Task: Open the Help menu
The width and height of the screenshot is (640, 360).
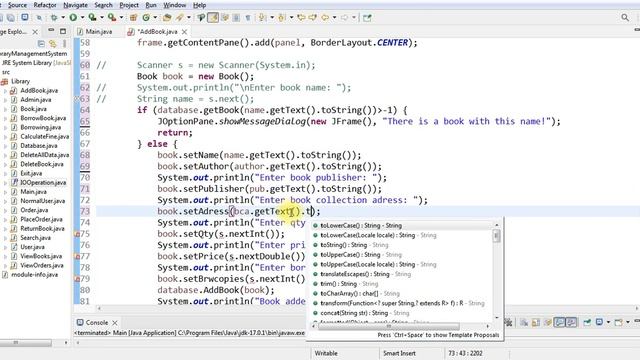Action: pyautogui.click(x=200, y=5)
